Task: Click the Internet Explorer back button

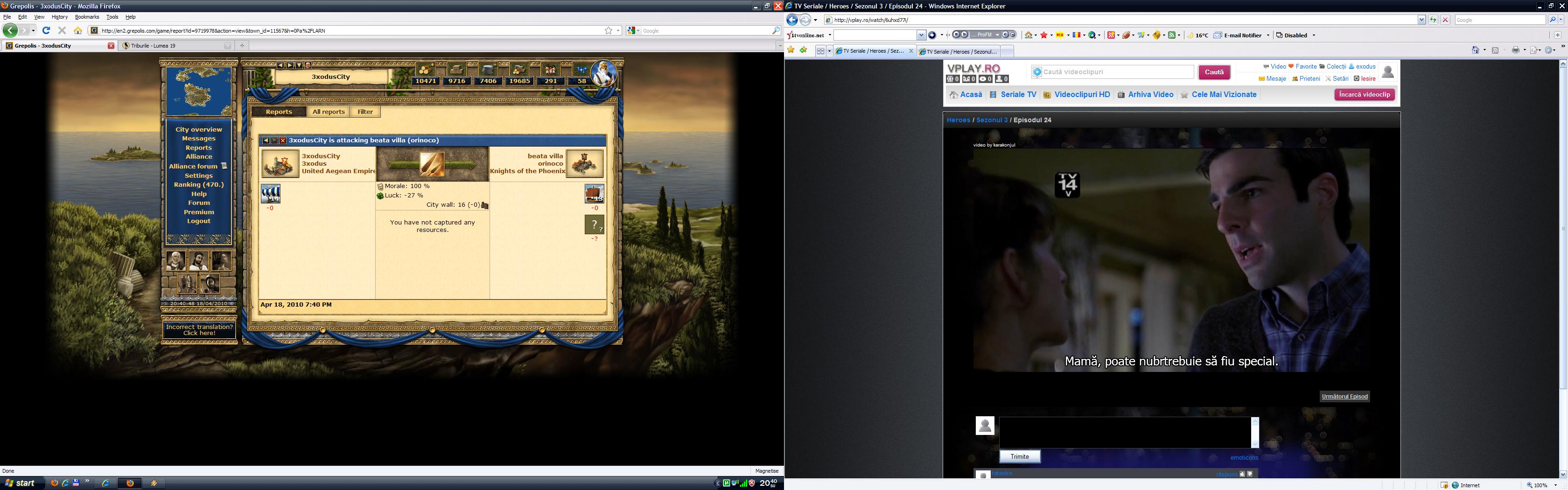Action: tap(792, 20)
